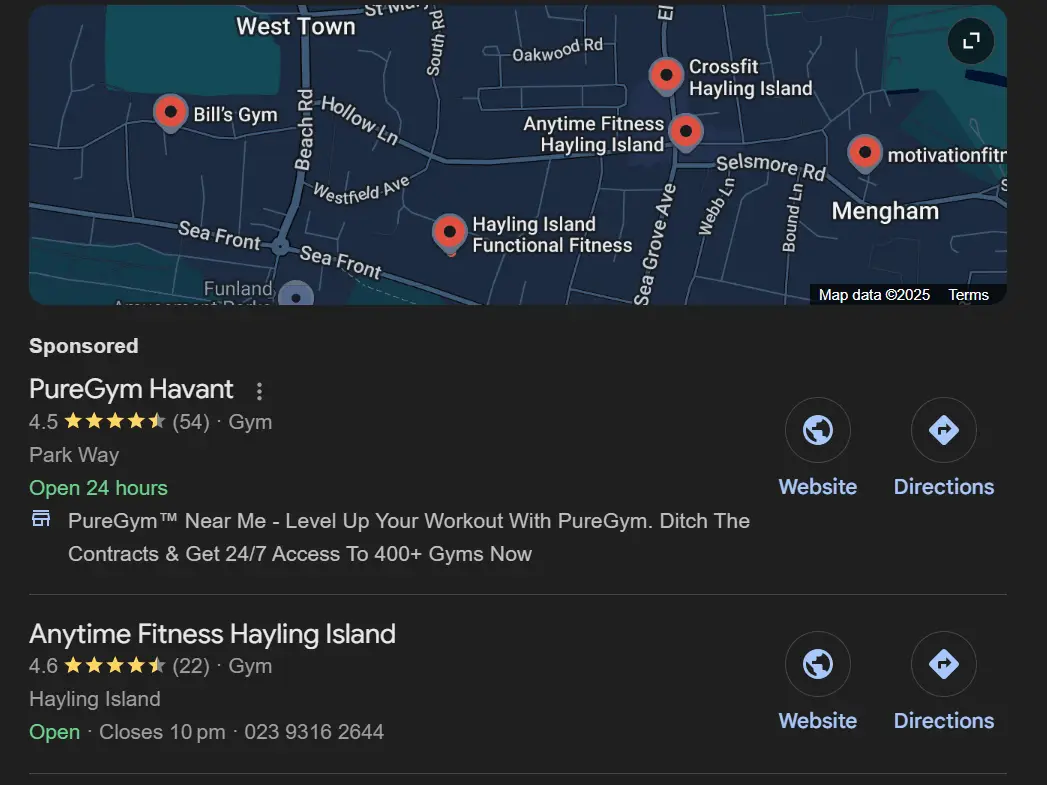Viewport: 1047px width, 785px height.
Task: Click the Website icon for PureGym Havant
Action: (817, 430)
